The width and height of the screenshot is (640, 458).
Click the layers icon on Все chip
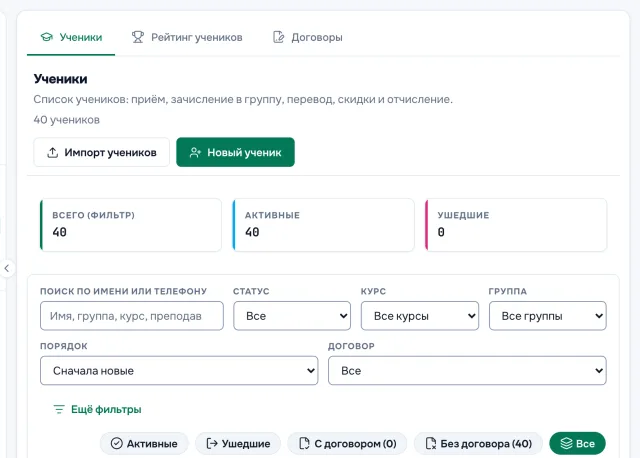coord(567,444)
